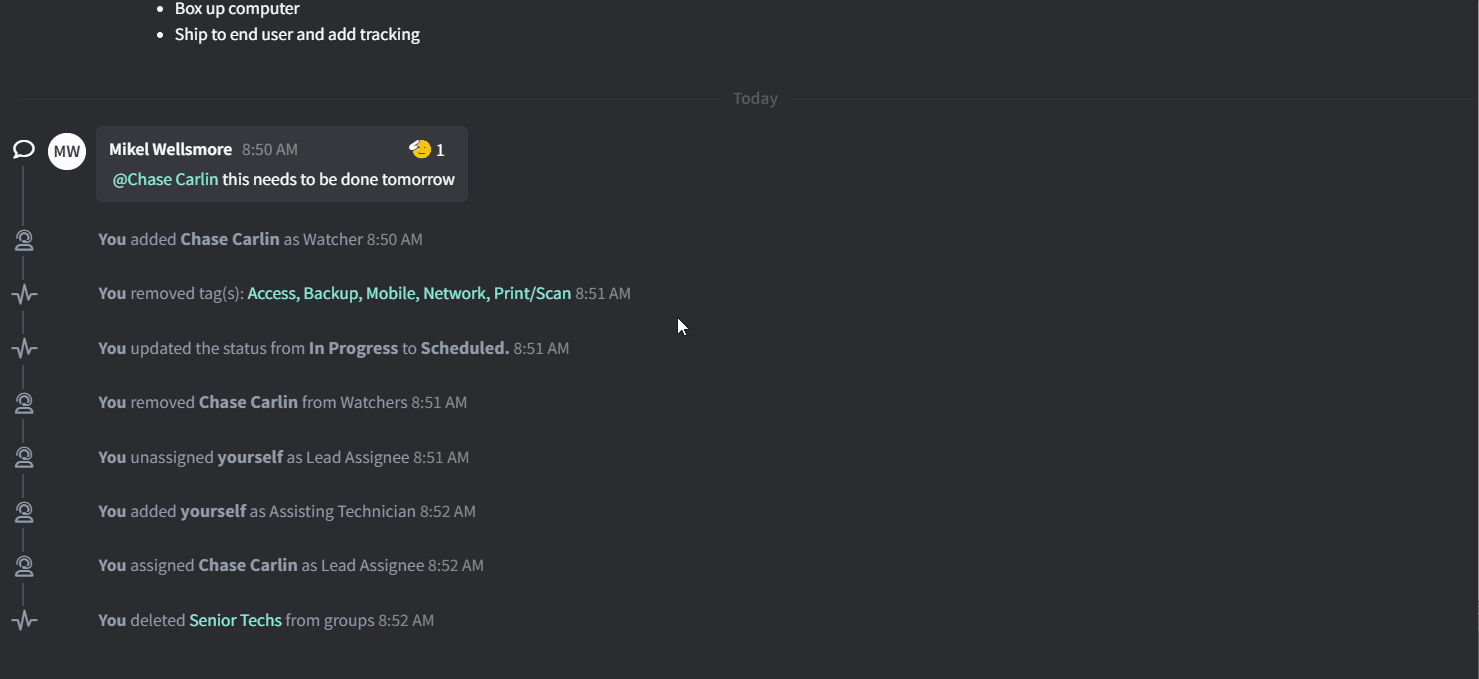Click the person icon beside 'unassigned yourself' entry
Viewport: 1479px width, 679px height.
pyautogui.click(x=24, y=458)
